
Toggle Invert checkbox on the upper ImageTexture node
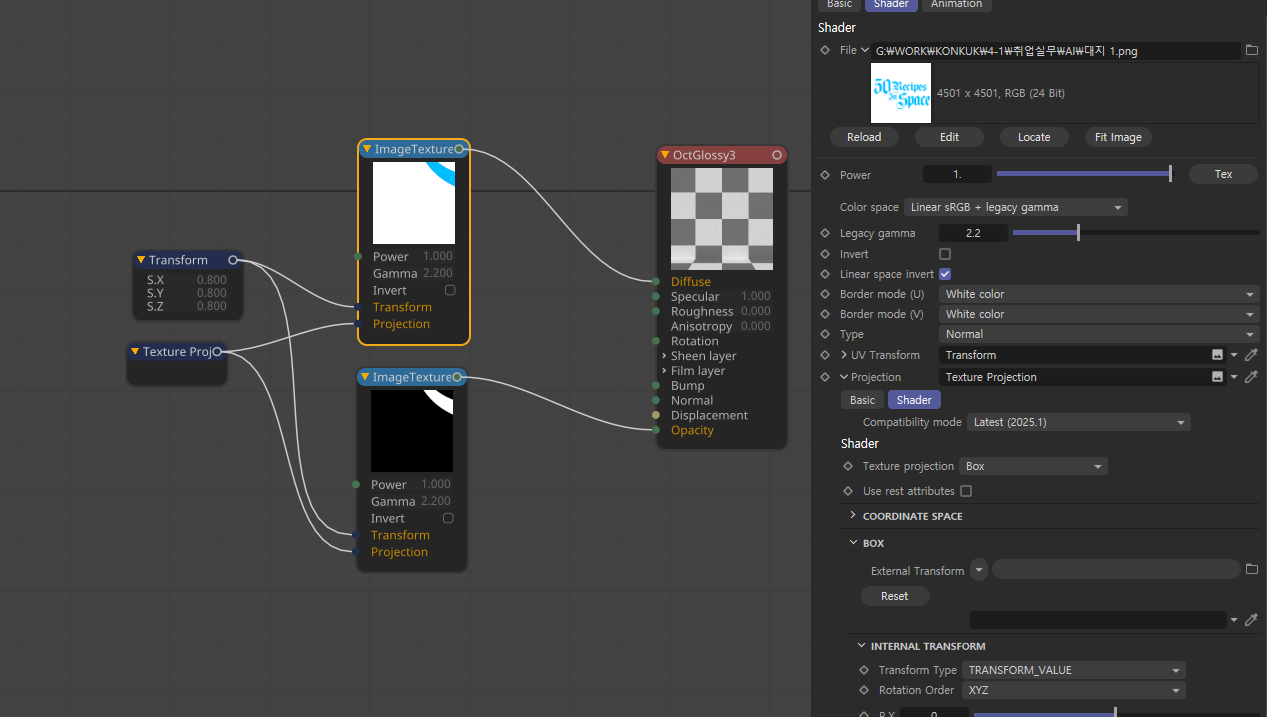click(x=450, y=290)
